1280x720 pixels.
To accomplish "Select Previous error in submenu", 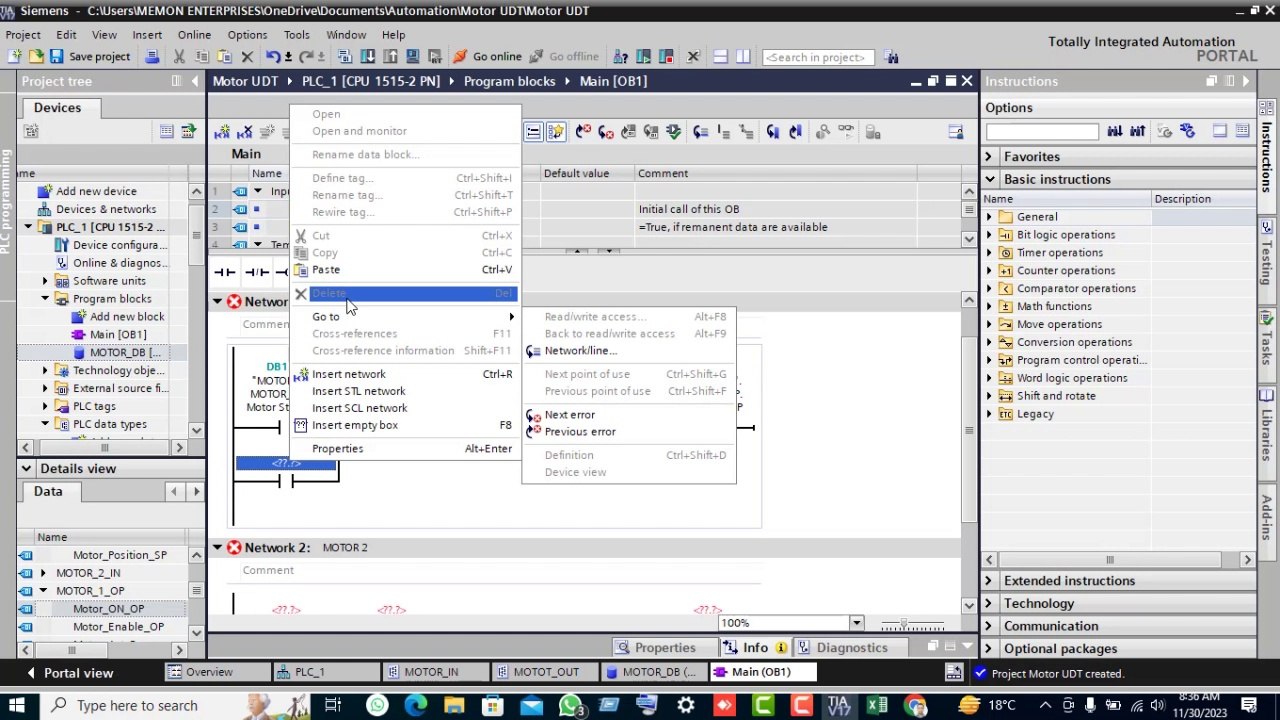I will coord(629,432).
